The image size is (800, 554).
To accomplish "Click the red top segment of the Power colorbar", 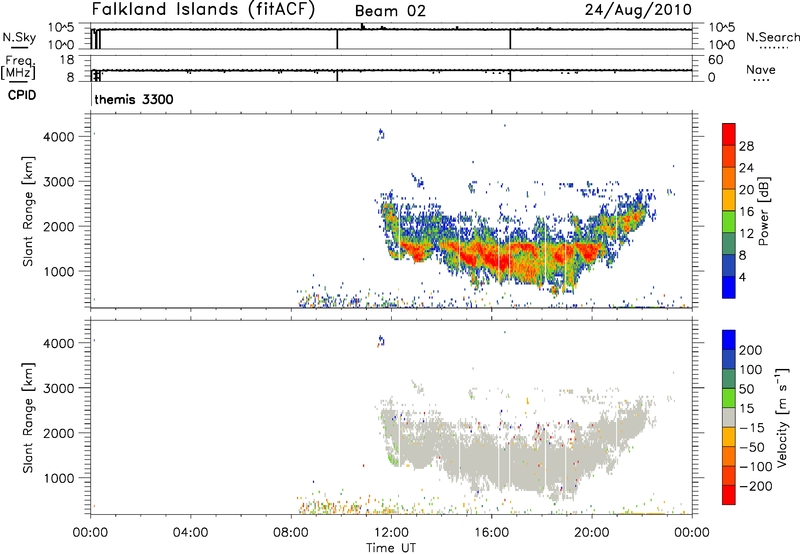I will click(x=729, y=134).
